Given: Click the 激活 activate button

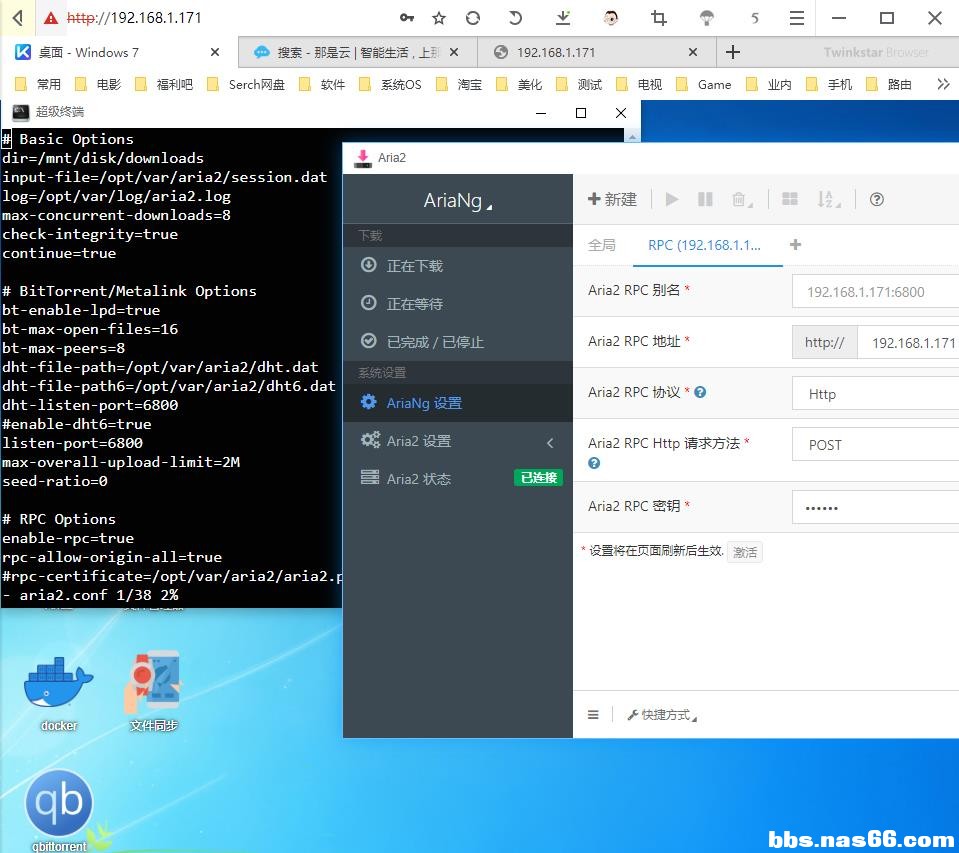Looking at the screenshot, I should [x=744, y=551].
